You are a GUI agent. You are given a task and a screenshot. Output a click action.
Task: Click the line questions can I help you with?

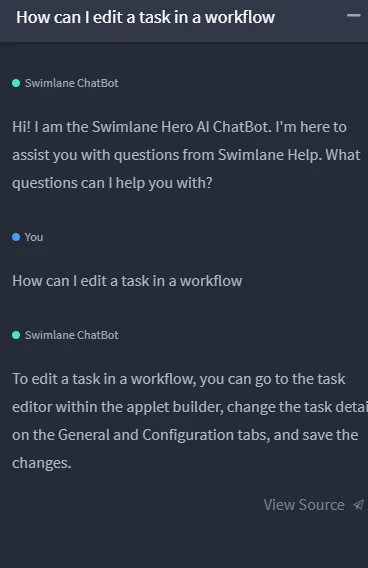(112, 183)
